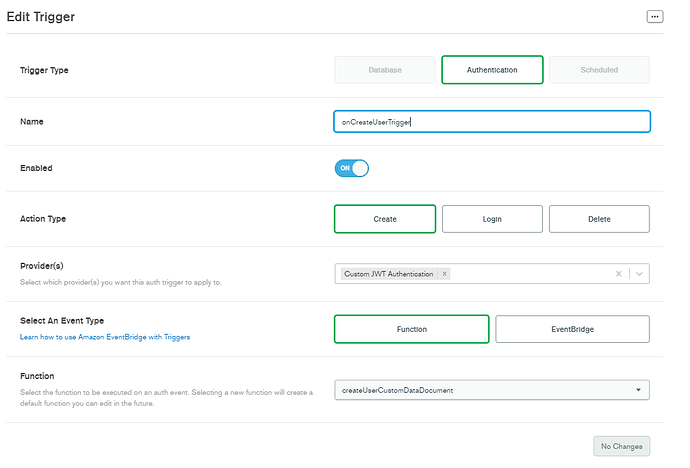Click into the trigger Name field
690x468 pixels.
tap(492, 122)
